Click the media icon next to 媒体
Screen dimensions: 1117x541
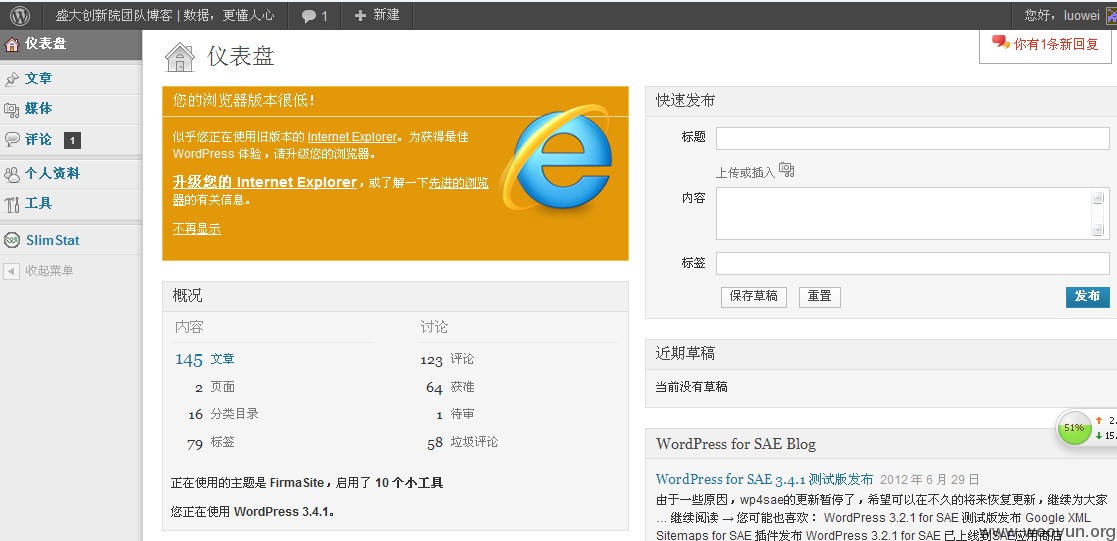[11, 110]
